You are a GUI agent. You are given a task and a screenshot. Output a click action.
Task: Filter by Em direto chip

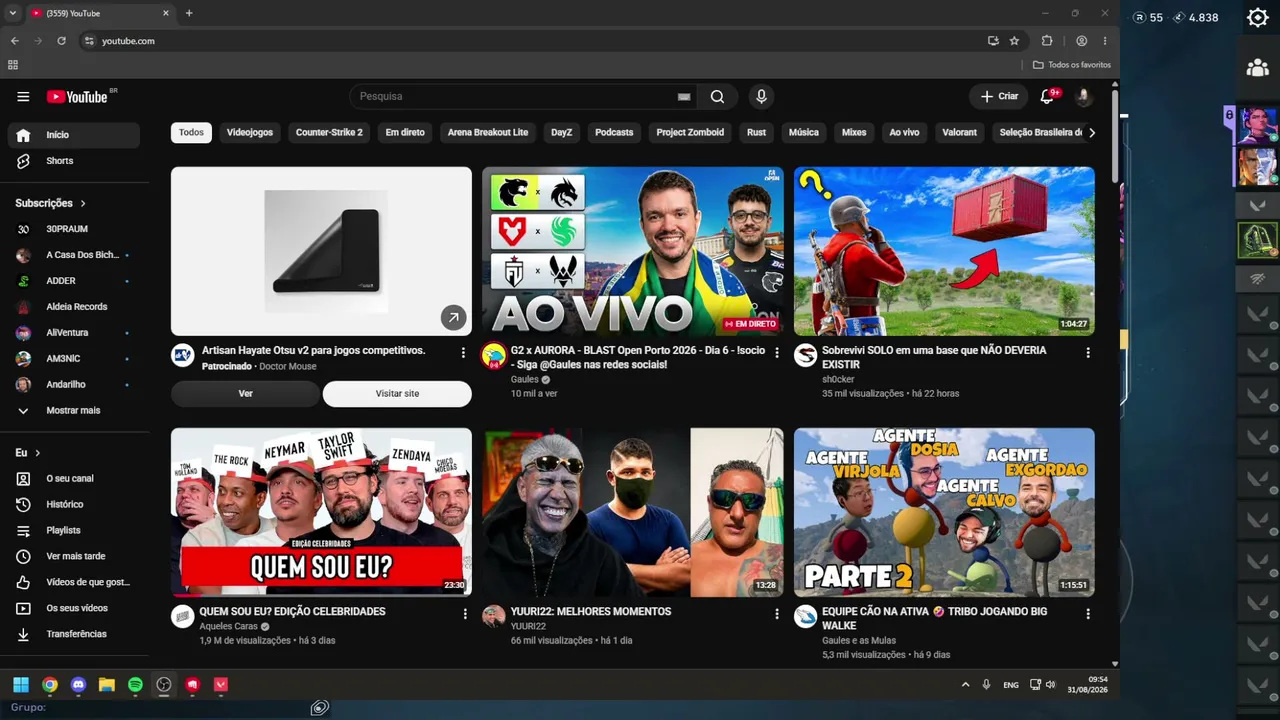pos(405,133)
